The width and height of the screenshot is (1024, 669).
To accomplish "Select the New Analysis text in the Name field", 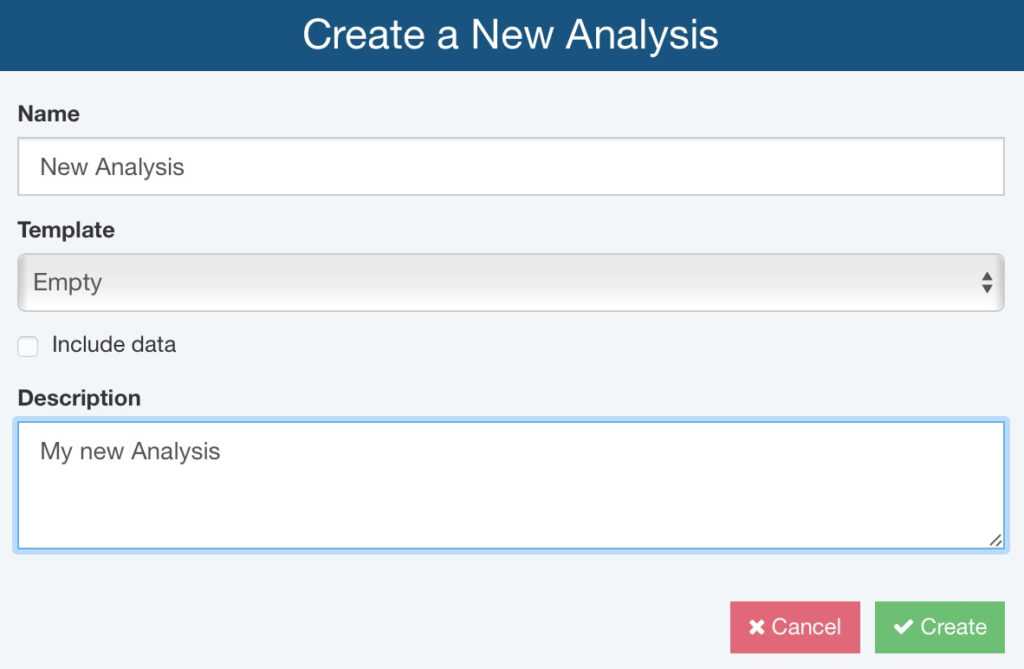I will pyautogui.click(x=111, y=167).
